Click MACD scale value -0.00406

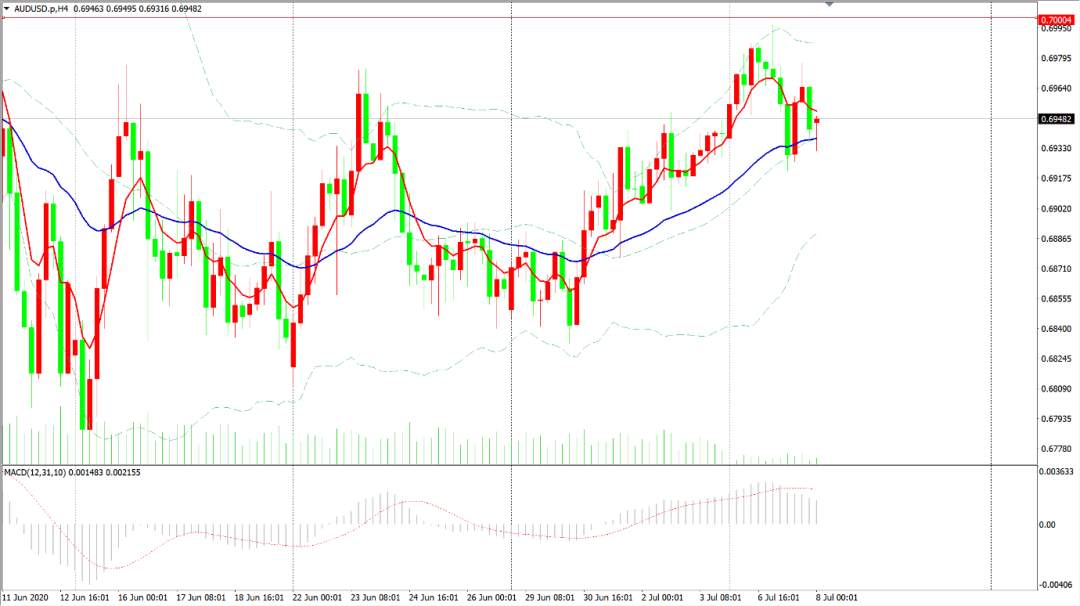tap(1056, 585)
